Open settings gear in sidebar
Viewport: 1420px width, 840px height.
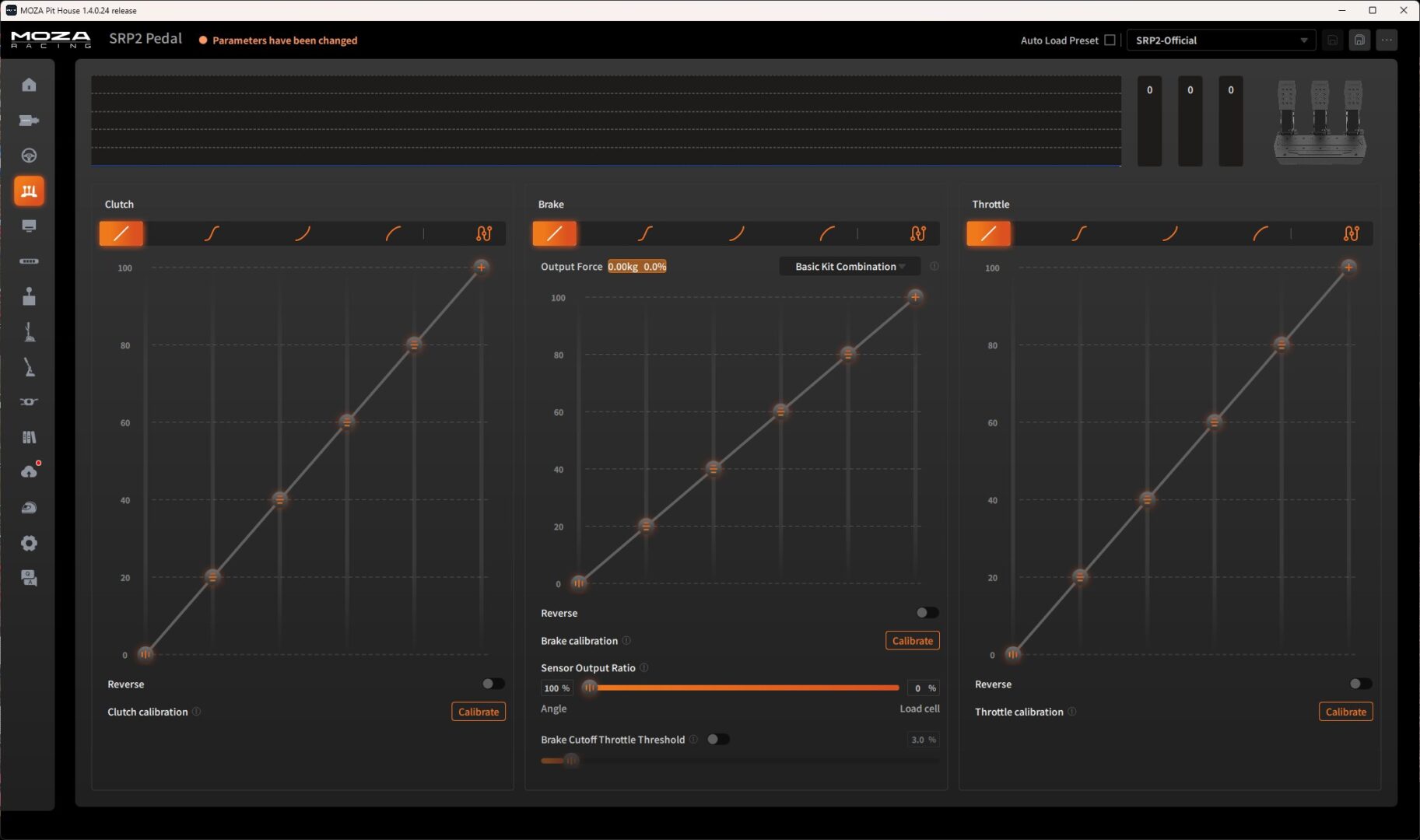(29, 543)
